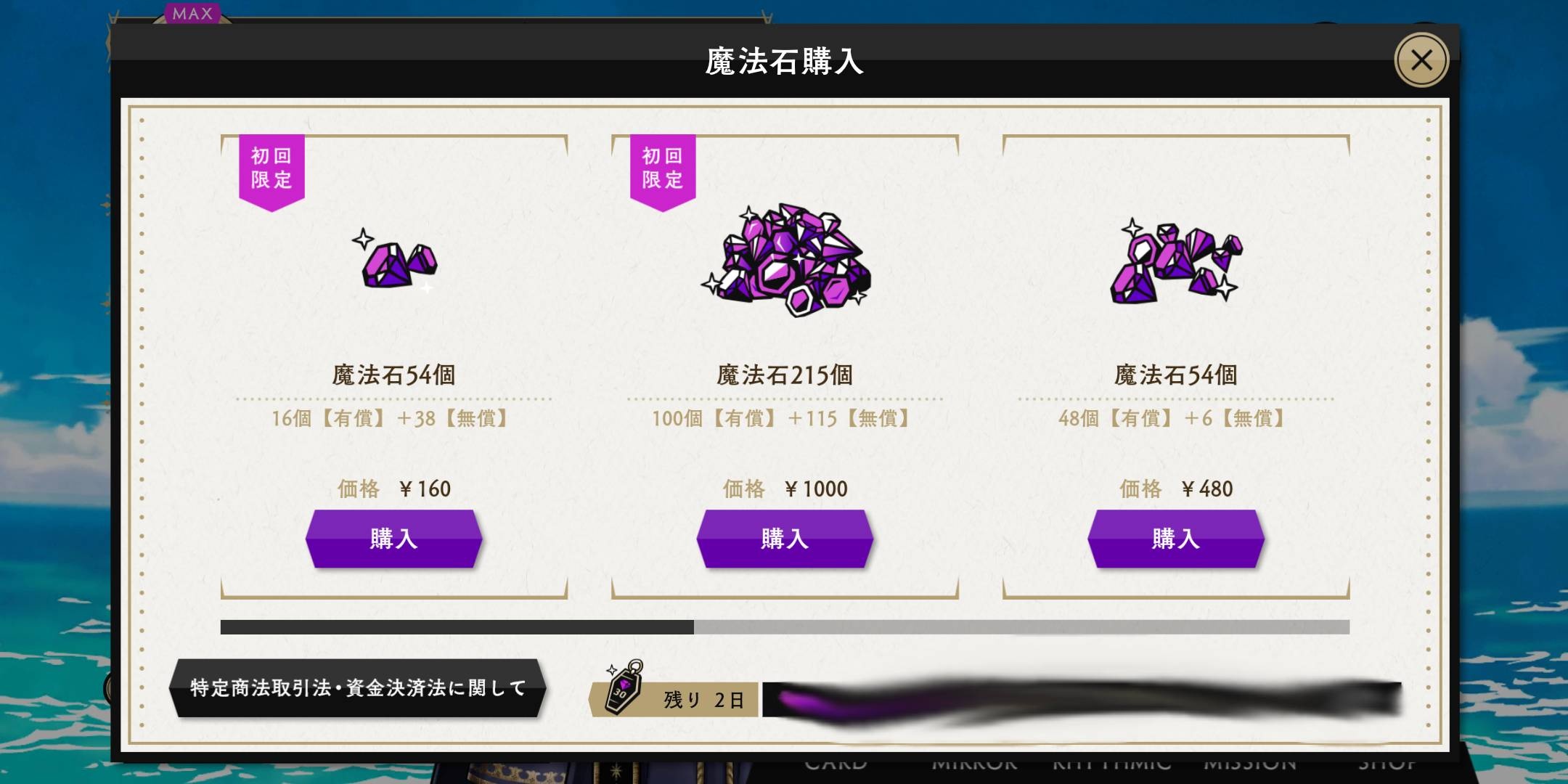This screenshot has height=784, width=1568.
Task: Tap the small gem pile icon of ¥160 pack
Action: point(396,260)
